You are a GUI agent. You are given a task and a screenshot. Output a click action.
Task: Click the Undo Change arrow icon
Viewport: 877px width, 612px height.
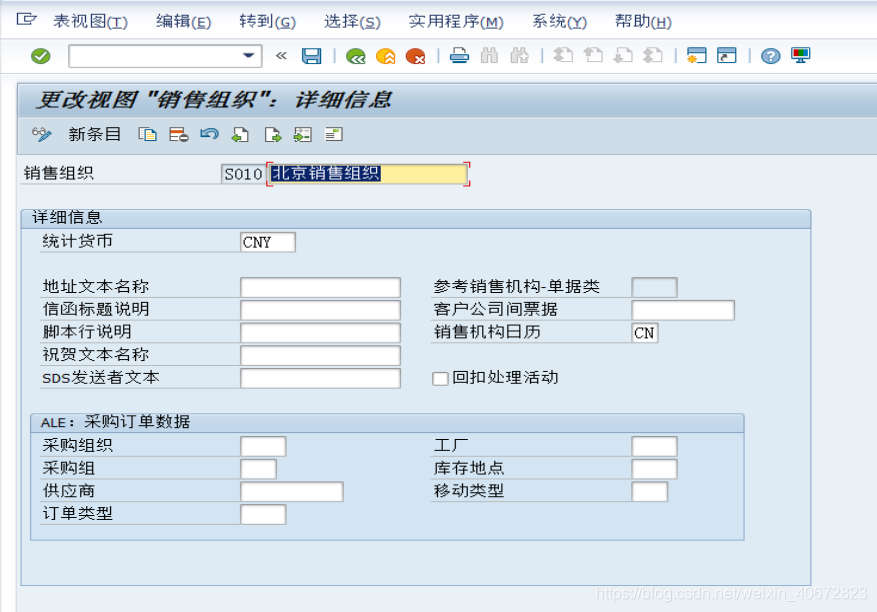click(x=210, y=134)
